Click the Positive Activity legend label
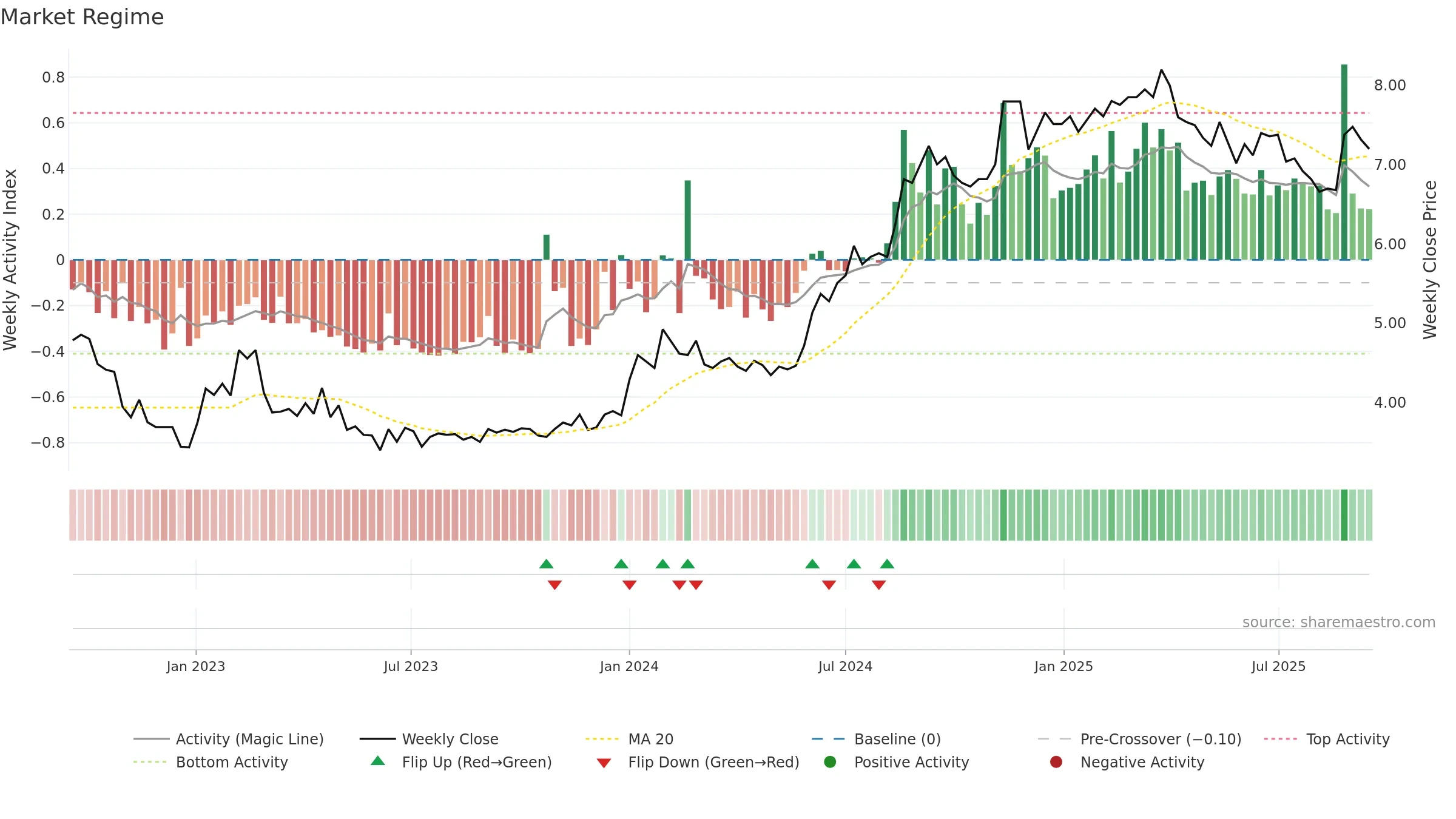This screenshot has height=819, width=1456. [912, 762]
